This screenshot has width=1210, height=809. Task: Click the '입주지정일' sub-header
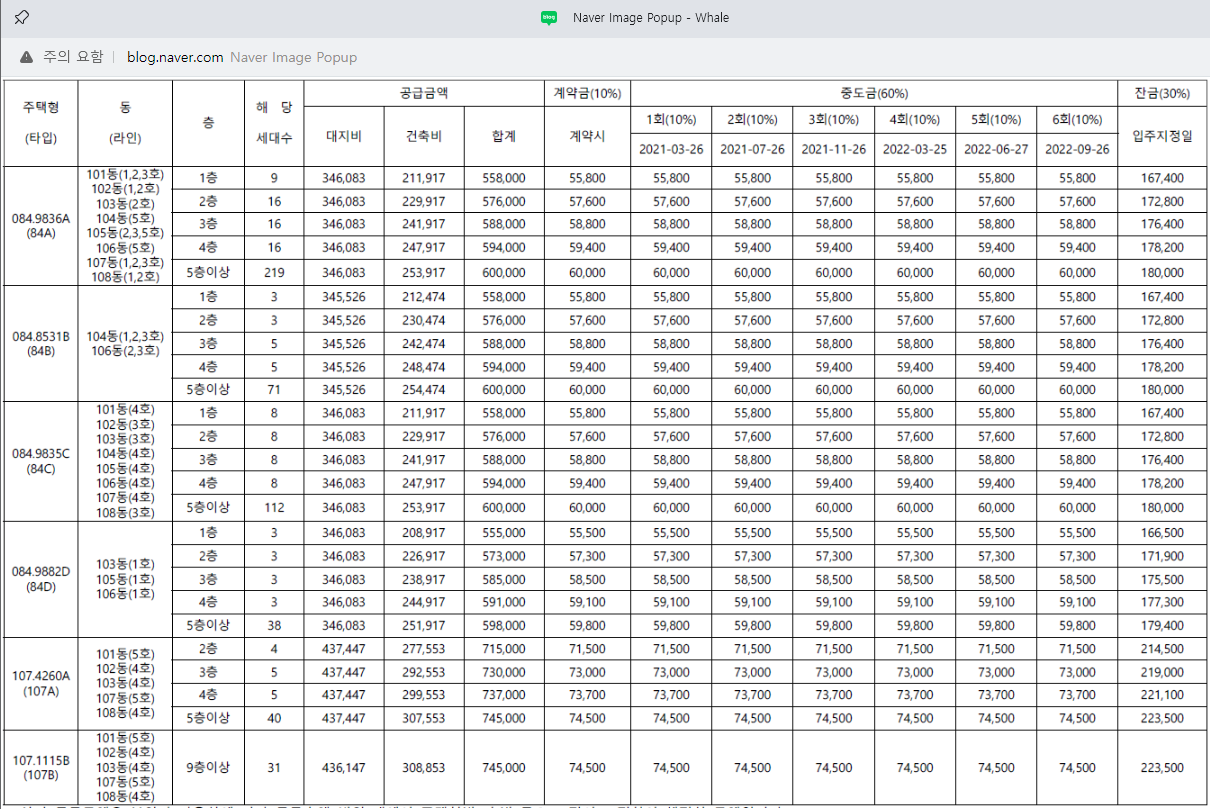coord(1162,136)
